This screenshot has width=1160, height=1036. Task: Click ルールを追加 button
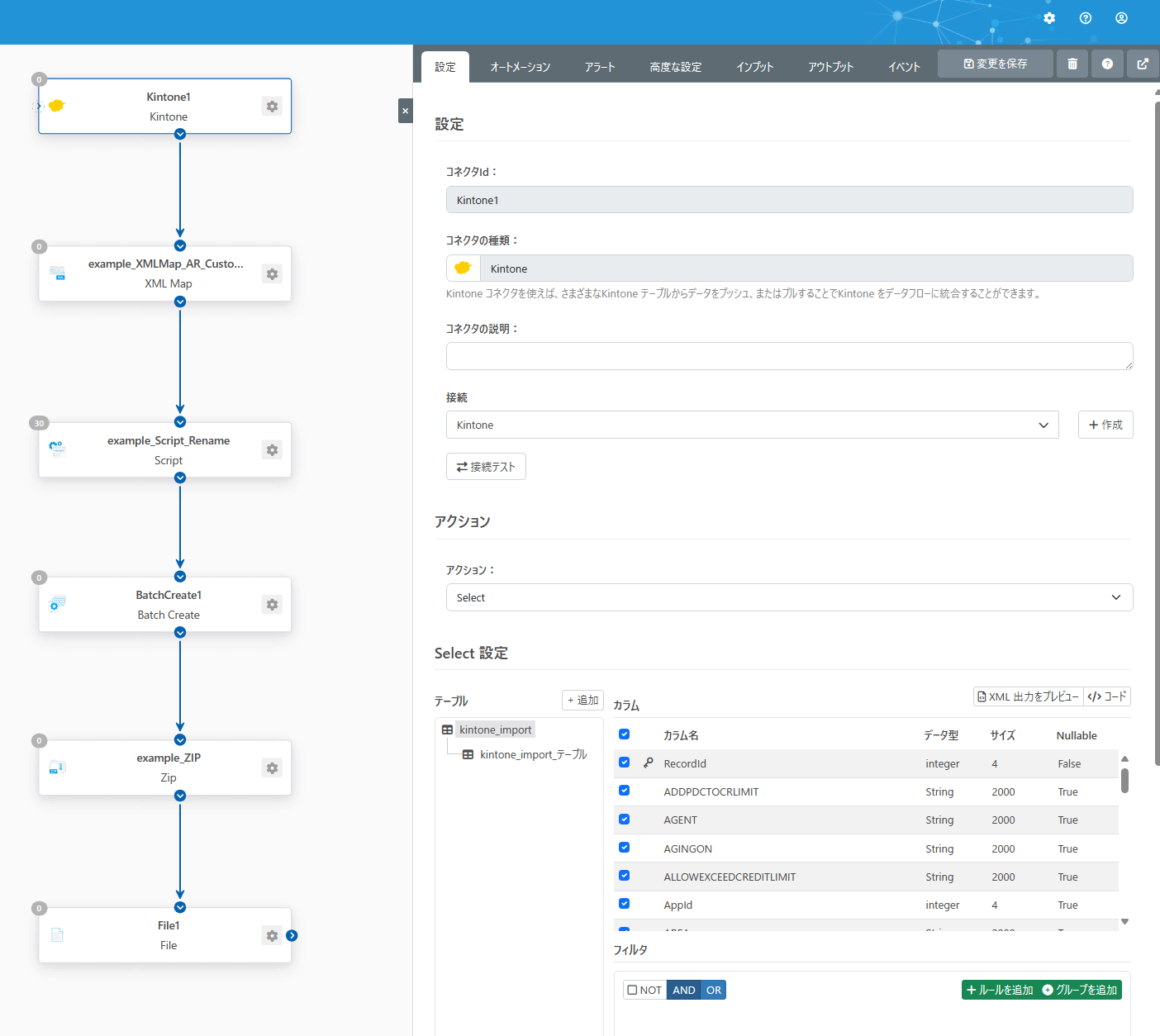click(1000, 990)
